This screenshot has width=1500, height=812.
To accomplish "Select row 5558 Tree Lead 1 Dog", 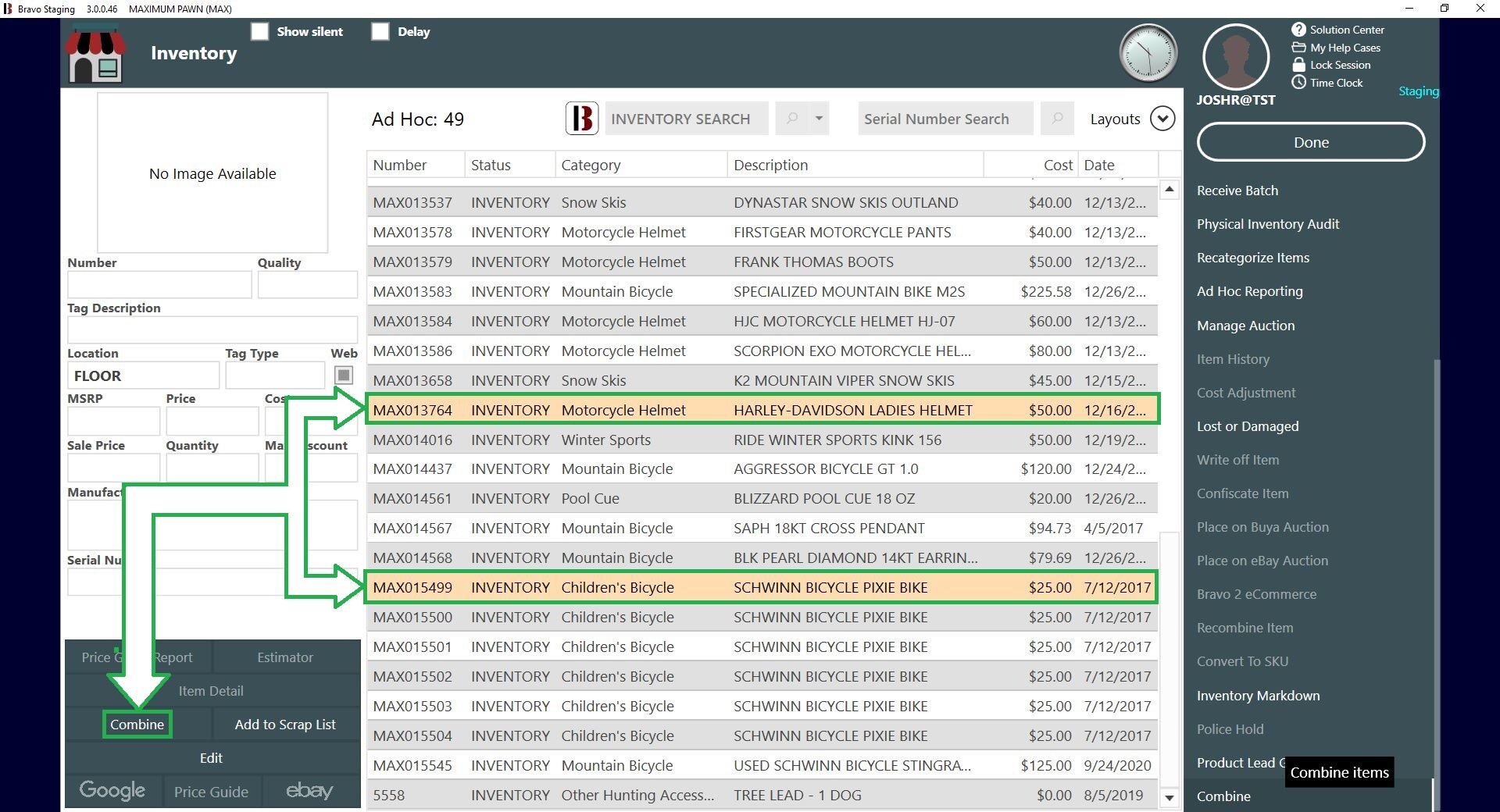I will click(x=762, y=795).
